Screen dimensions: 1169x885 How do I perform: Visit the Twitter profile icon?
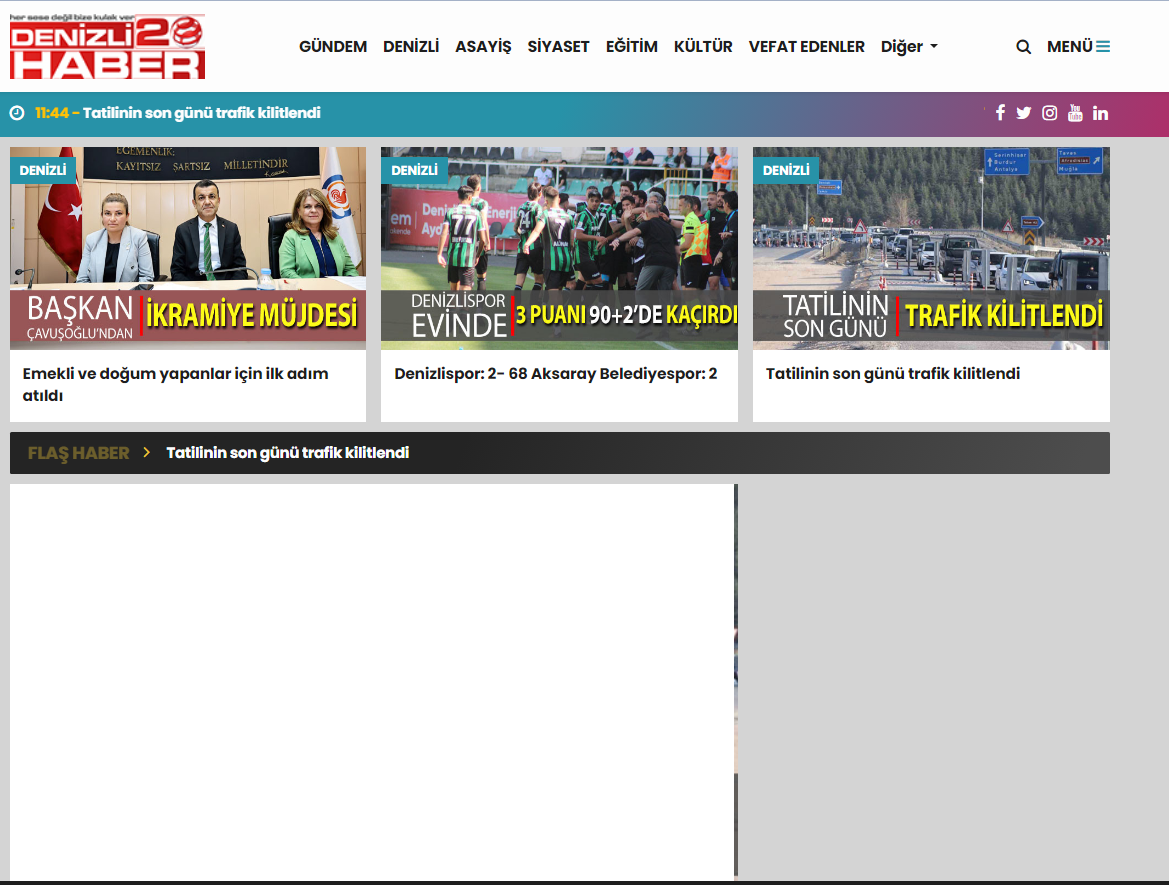[1024, 113]
